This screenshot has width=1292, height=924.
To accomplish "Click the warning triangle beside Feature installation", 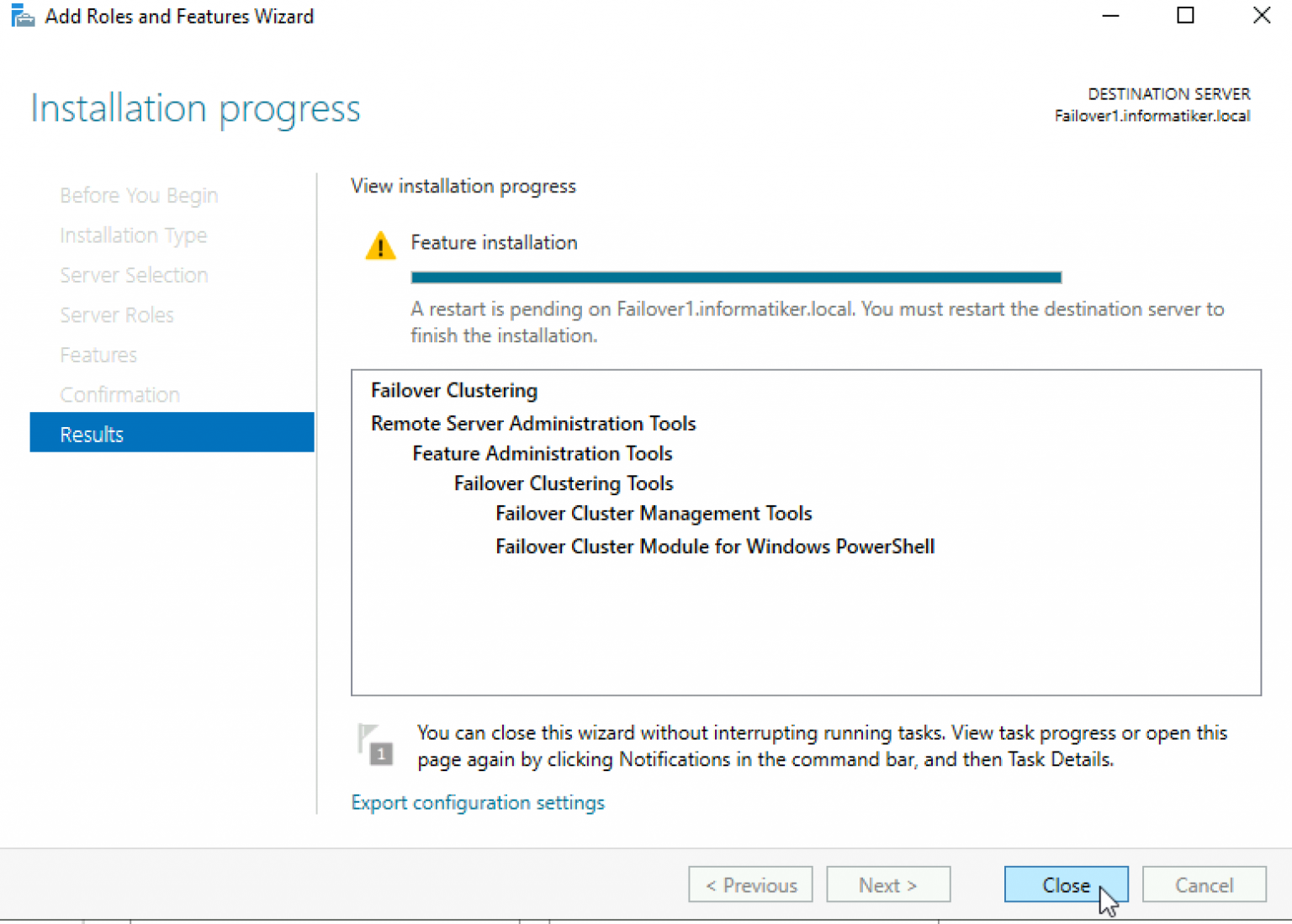I will pos(380,245).
